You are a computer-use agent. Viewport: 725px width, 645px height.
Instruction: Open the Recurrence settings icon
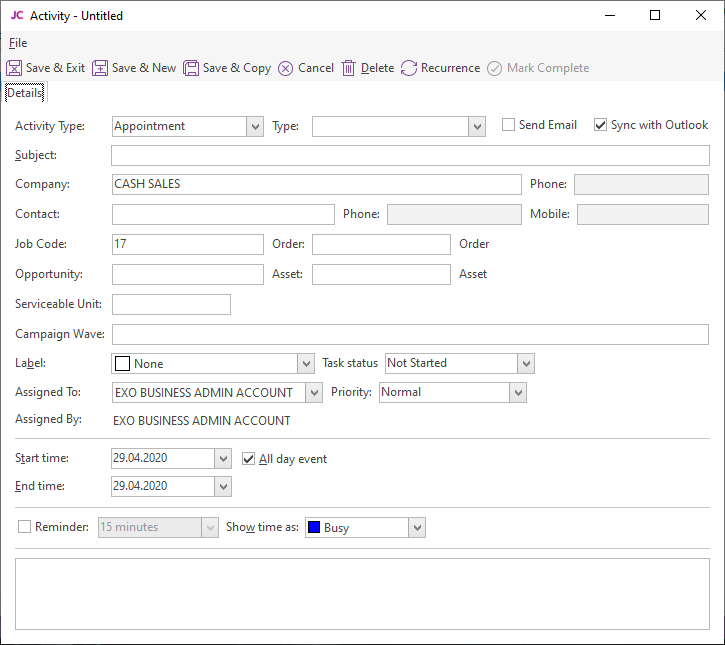coord(409,68)
